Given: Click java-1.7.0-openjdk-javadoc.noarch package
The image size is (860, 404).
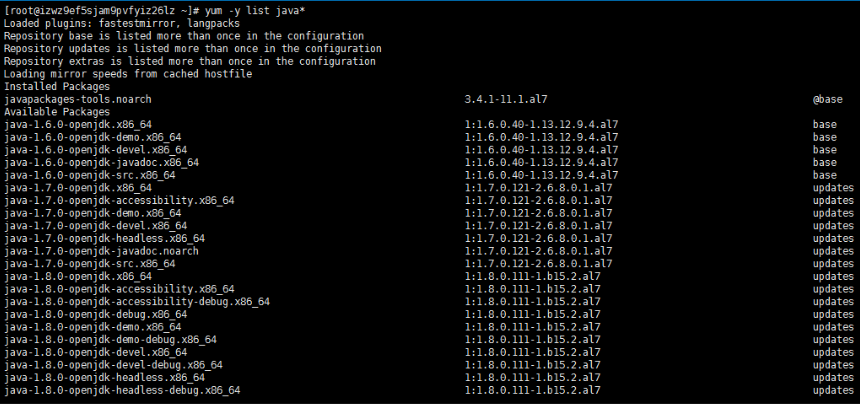Looking at the screenshot, I should [101, 251].
